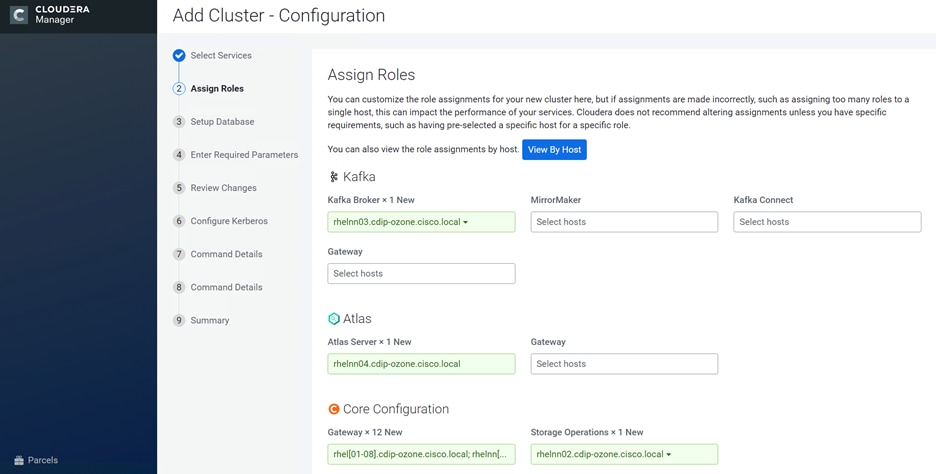Click the Assign Roles page heading
The image size is (936, 474).
(371, 75)
